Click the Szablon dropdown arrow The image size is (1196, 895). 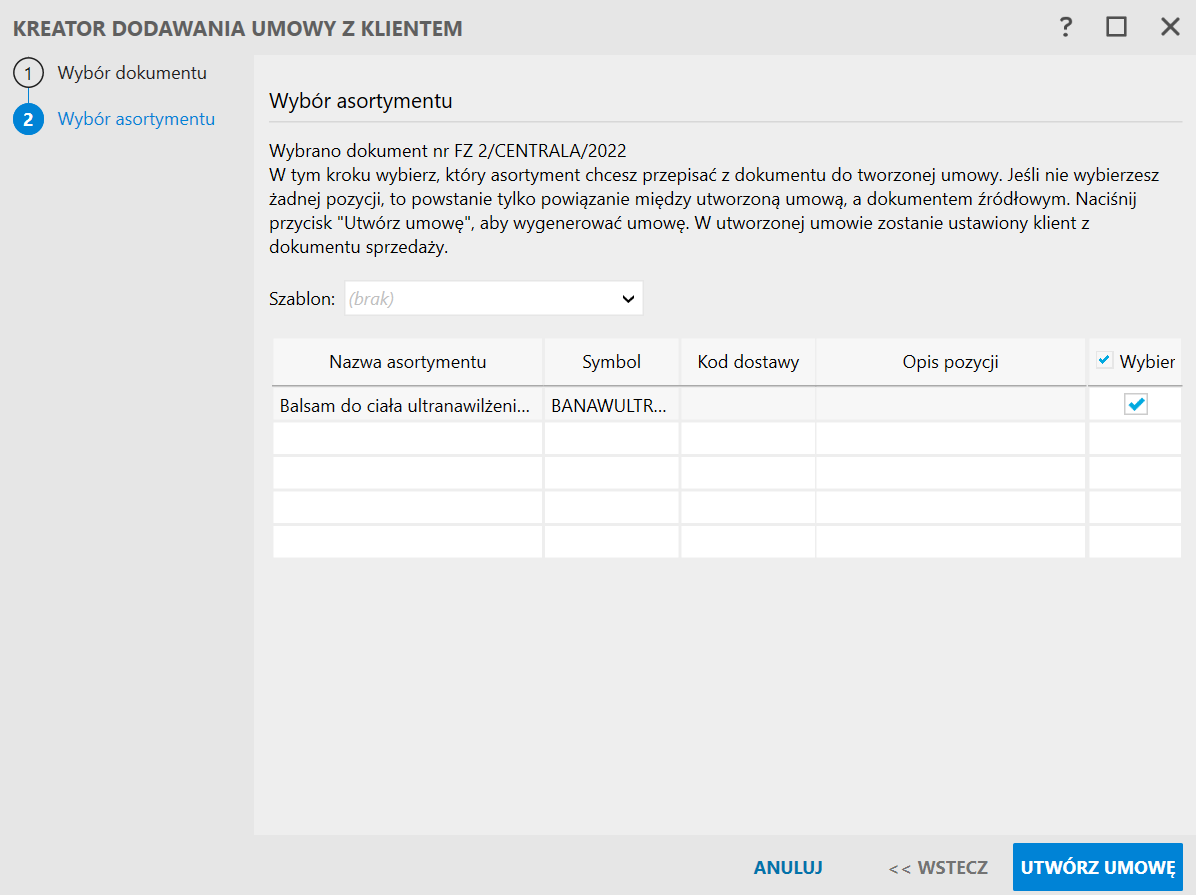click(x=628, y=298)
